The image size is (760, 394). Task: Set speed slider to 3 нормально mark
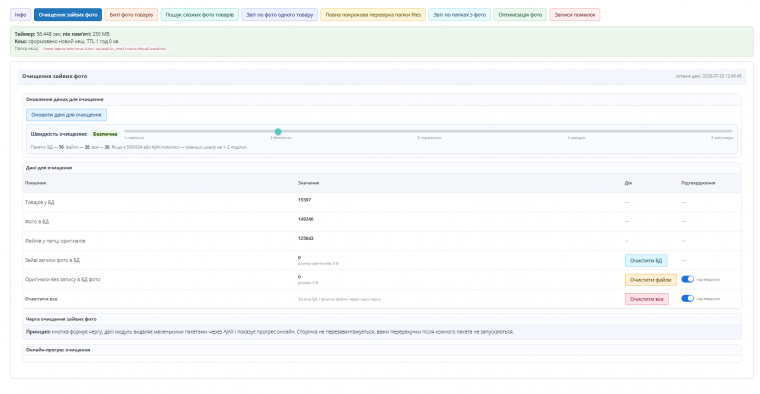(429, 131)
